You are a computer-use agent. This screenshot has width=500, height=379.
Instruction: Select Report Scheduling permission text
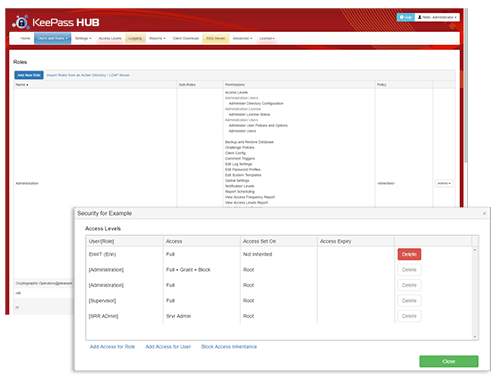coord(240,191)
